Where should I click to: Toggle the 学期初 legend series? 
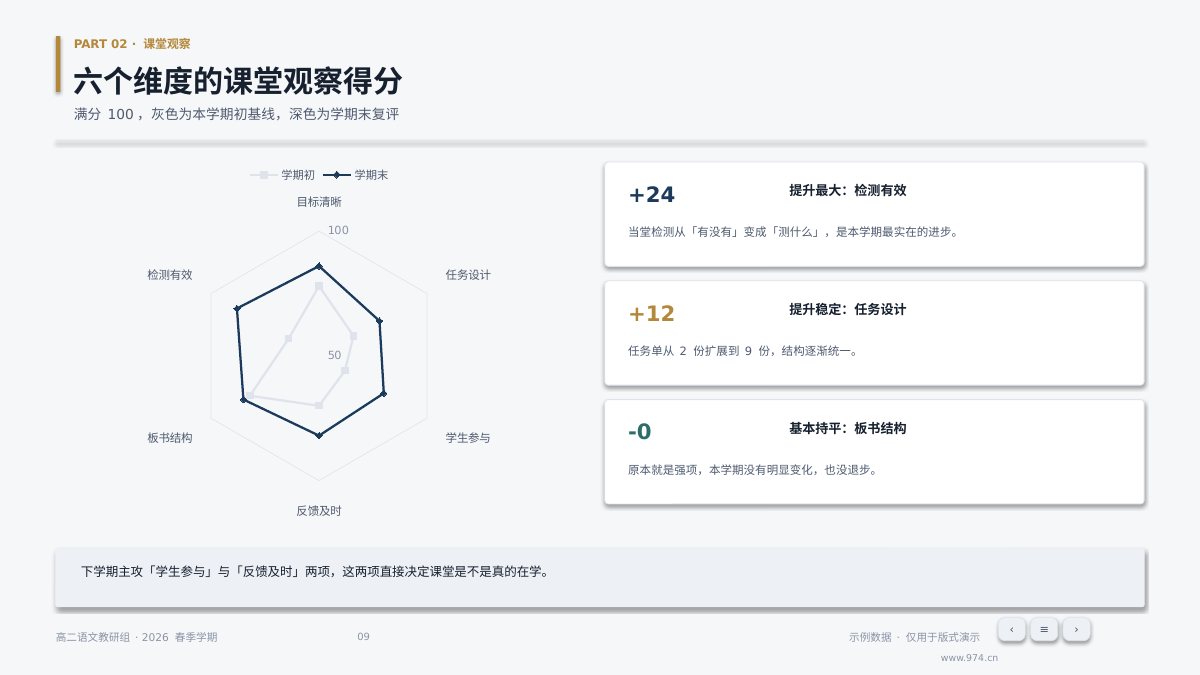coord(282,175)
